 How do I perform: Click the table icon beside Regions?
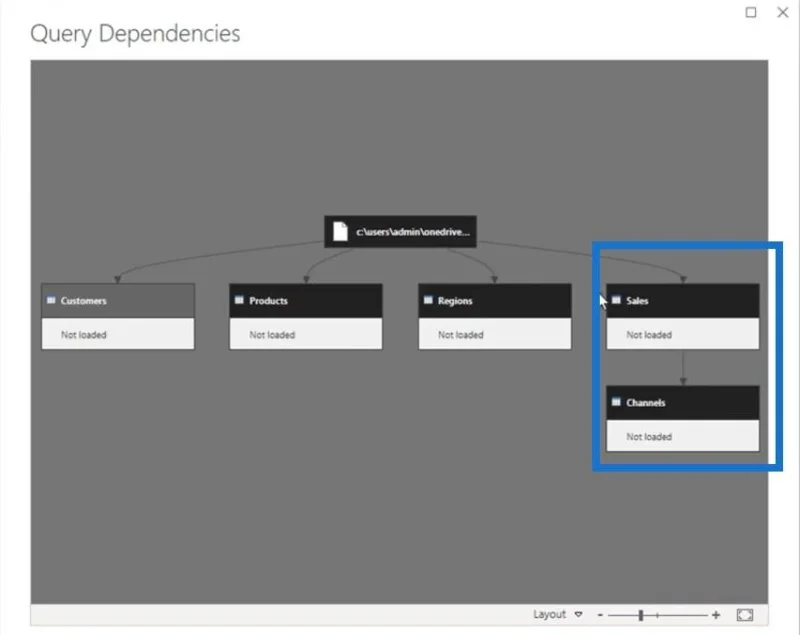pos(428,300)
